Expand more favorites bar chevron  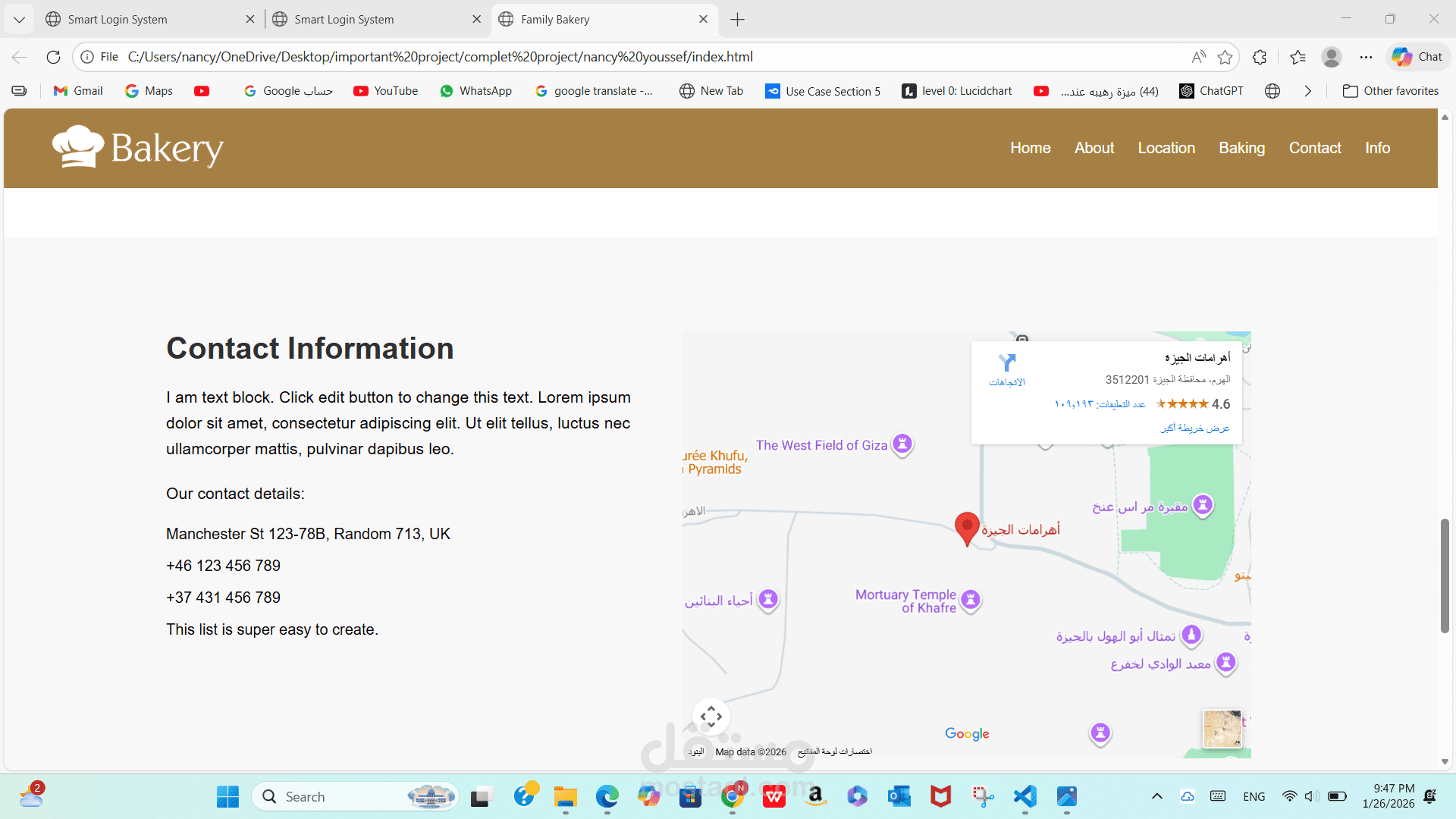point(1307,91)
